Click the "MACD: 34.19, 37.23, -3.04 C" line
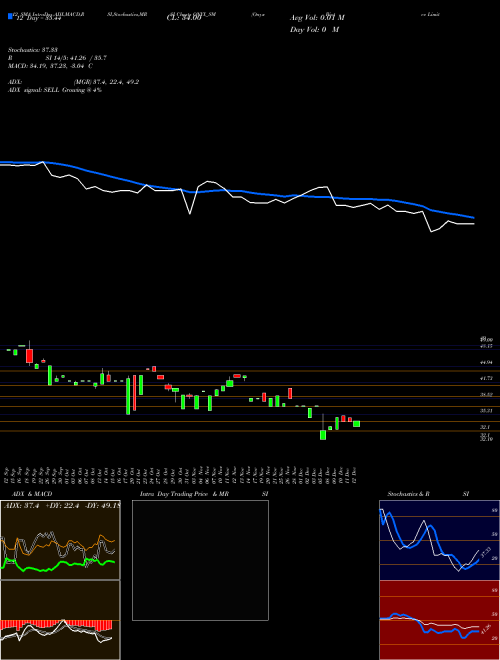Screen dimensions: 500x660 51,66
